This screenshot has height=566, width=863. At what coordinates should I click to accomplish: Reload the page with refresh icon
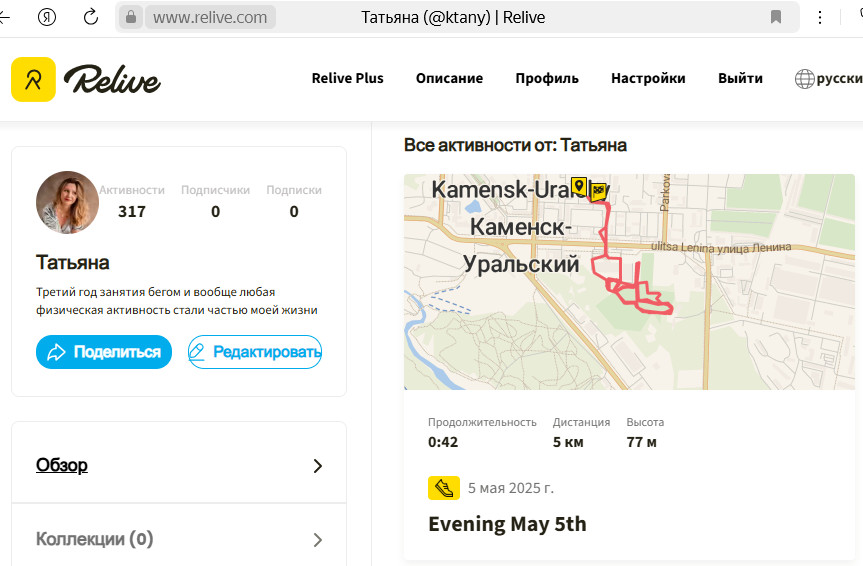click(91, 17)
